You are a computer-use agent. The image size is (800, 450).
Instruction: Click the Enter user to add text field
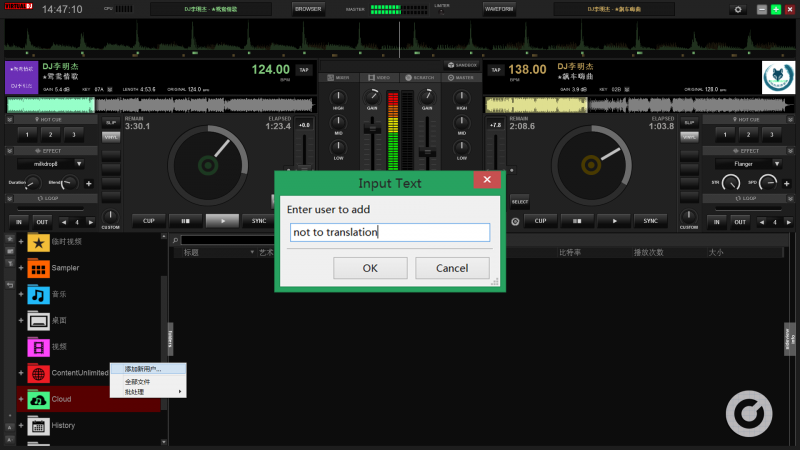pyautogui.click(x=388, y=232)
